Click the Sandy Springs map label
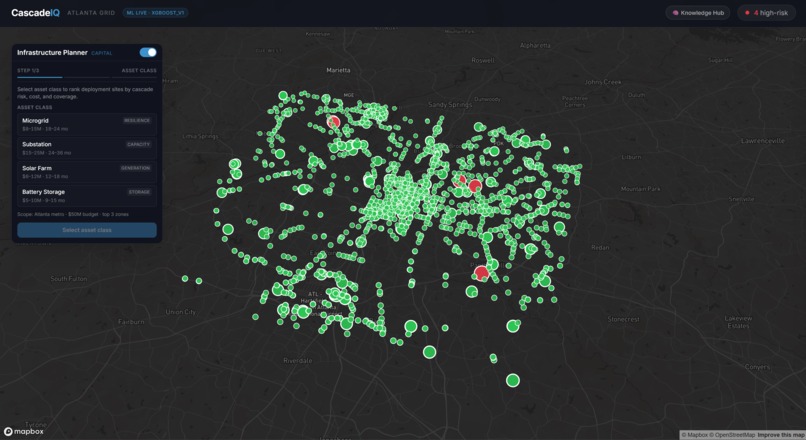The height and width of the screenshot is (440, 806). tap(450, 104)
